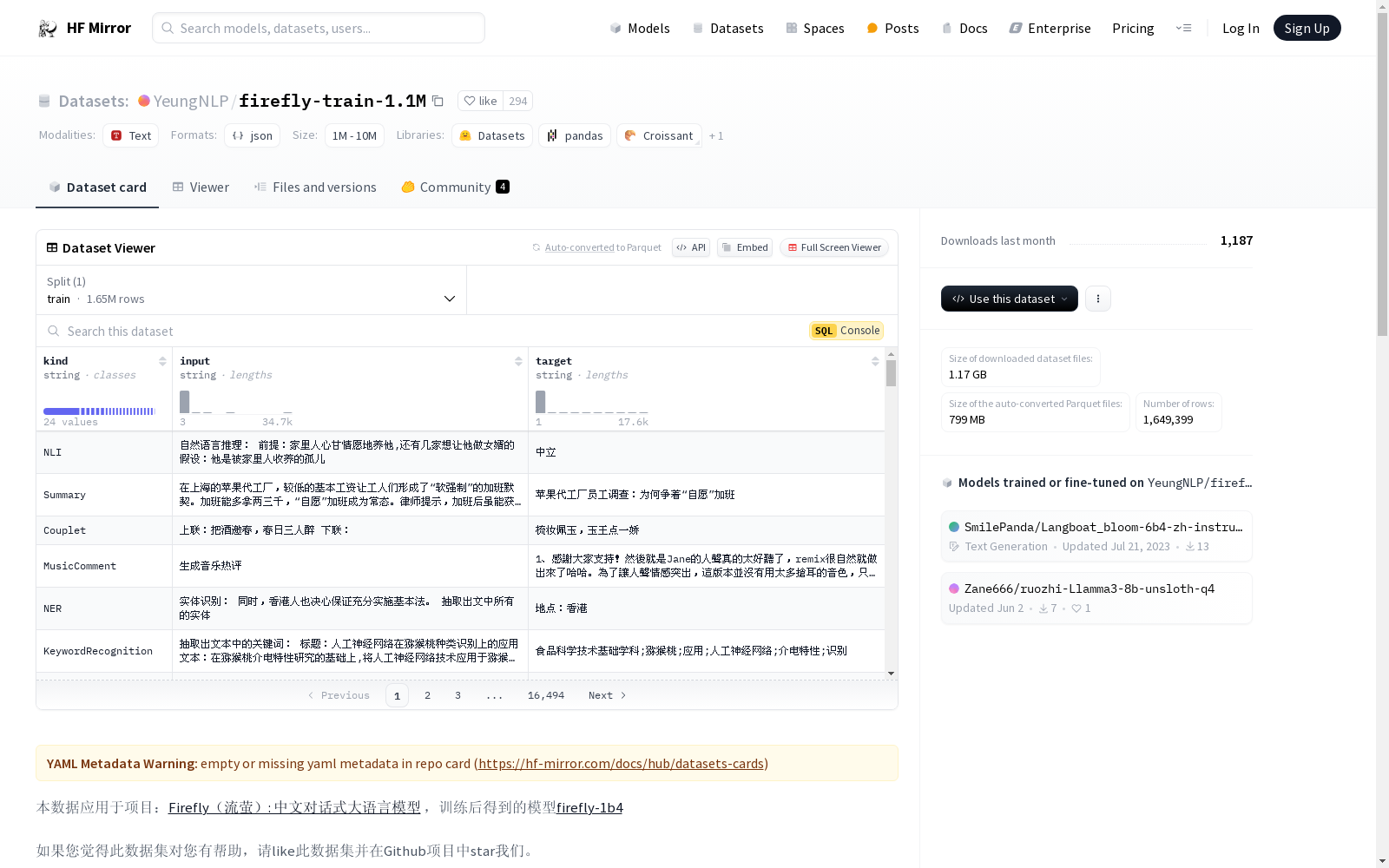1389x868 pixels.
Task: Click the HF Mirror logo icon
Action: (x=48, y=29)
